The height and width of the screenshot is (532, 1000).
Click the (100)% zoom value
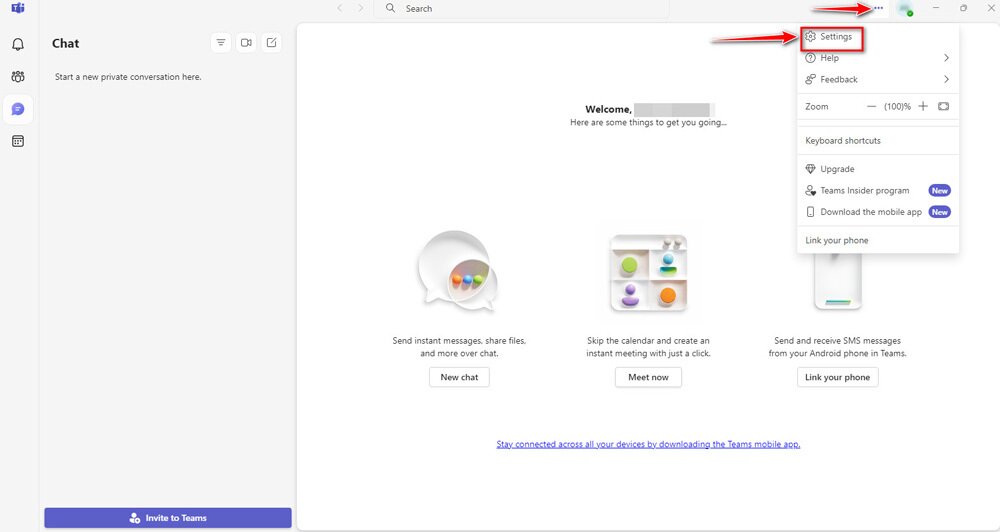[897, 107]
